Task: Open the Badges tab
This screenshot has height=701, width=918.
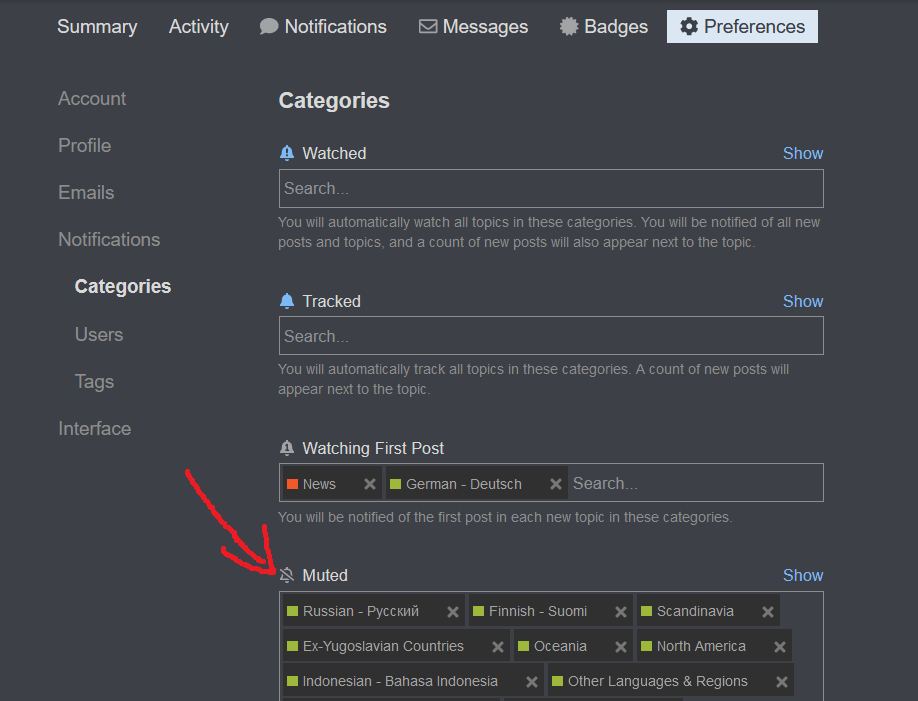Action: click(604, 26)
